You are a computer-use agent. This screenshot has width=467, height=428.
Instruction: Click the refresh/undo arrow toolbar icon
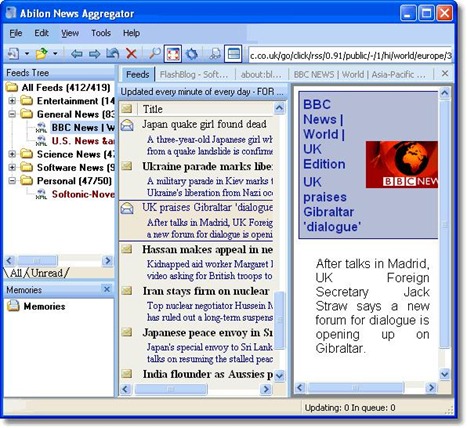[112, 53]
